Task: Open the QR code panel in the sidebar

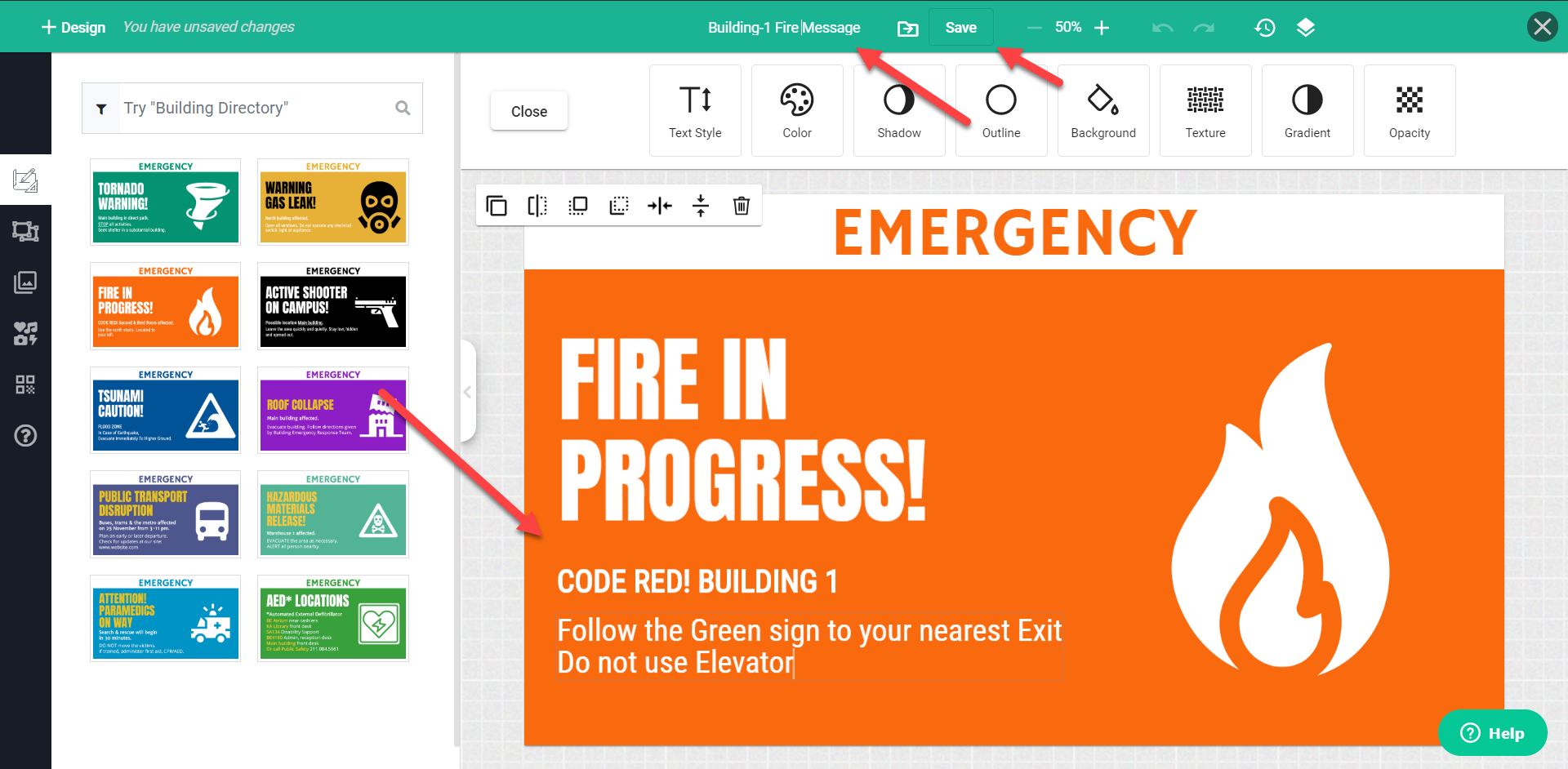Action: coord(25,384)
